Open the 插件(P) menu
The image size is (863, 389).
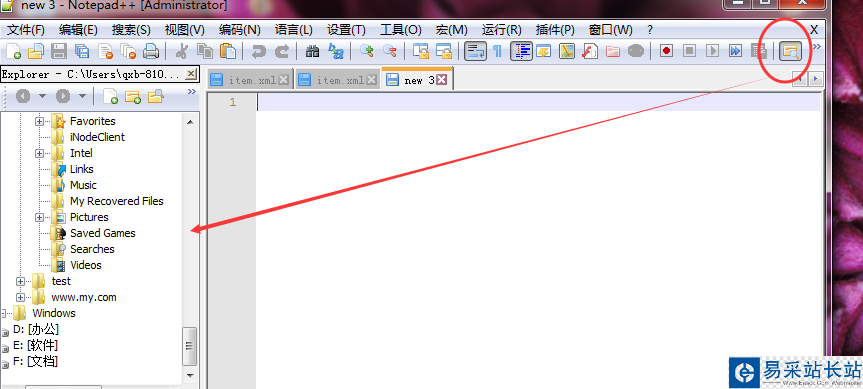point(555,30)
